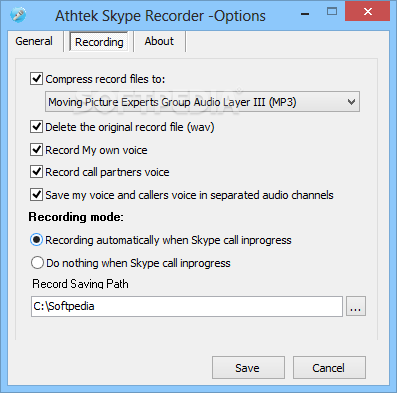
Task: Save the recording options
Action: click(x=248, y=368)
